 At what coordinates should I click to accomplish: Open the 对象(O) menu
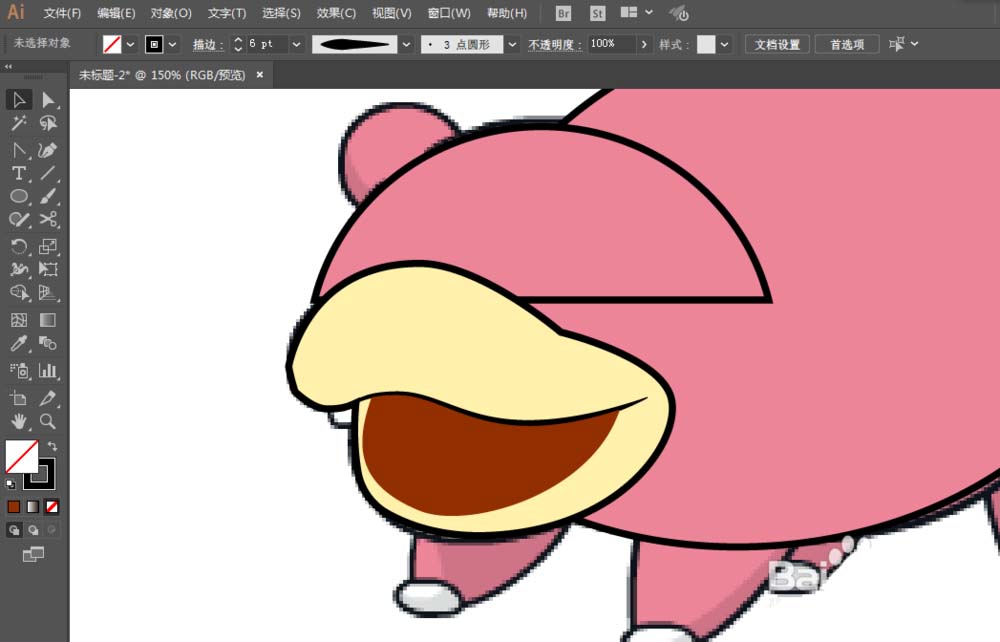coord(171,13)
